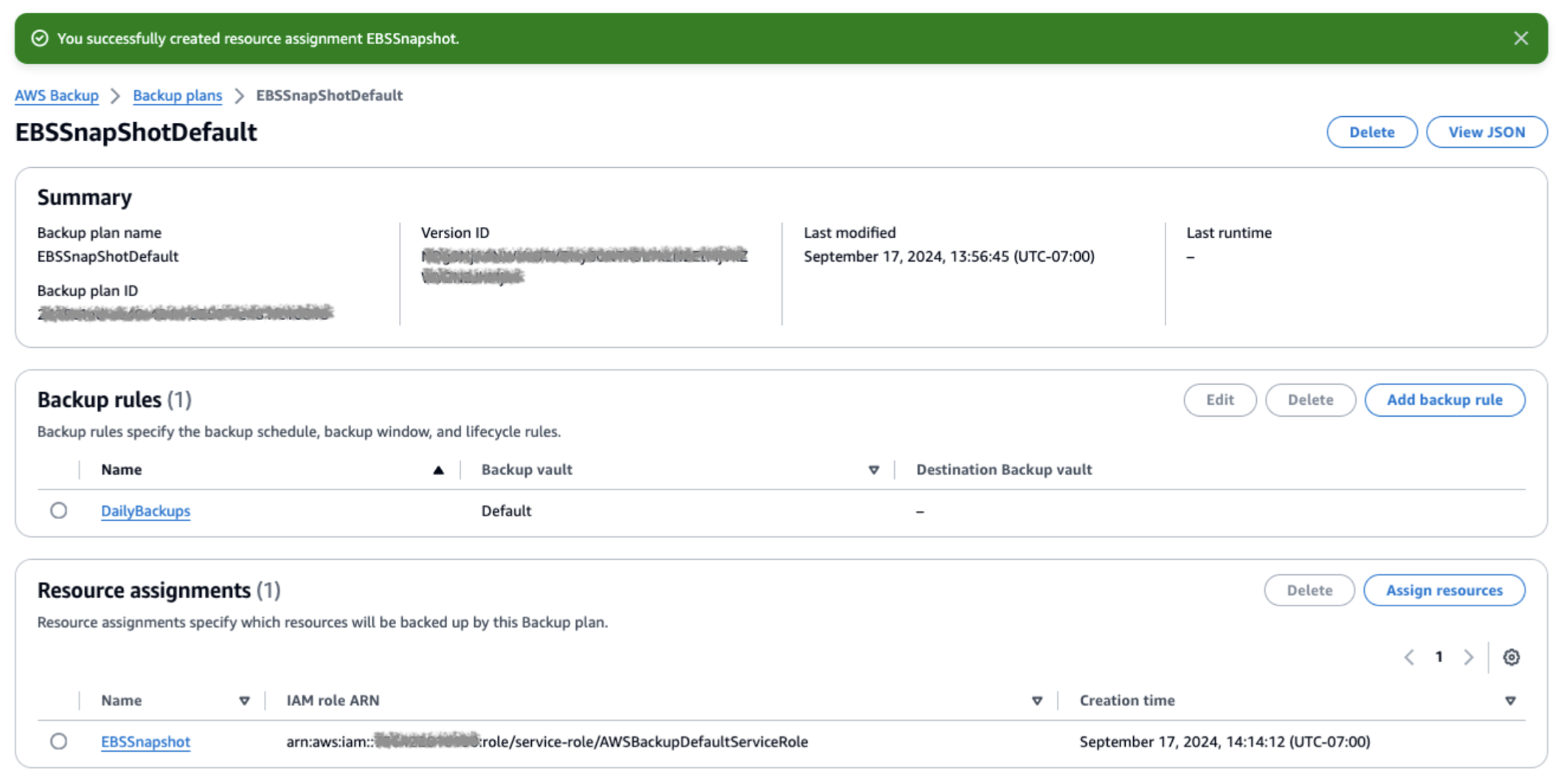Click Add backup rule button

1444,399
